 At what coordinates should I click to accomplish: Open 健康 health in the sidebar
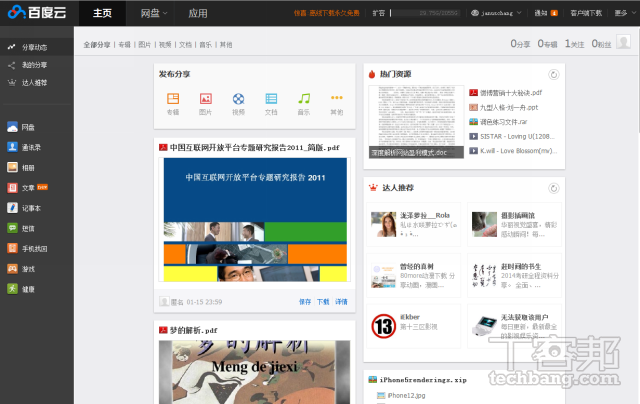point(21,289)
